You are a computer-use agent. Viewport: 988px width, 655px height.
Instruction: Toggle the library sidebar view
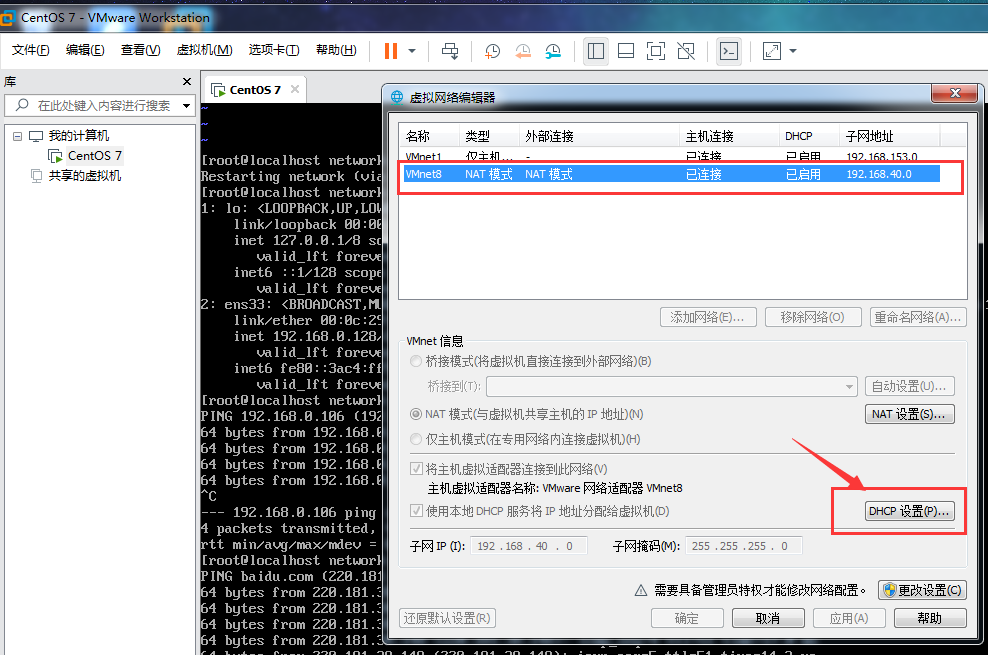pyautogui.click(x=595, y=51)
